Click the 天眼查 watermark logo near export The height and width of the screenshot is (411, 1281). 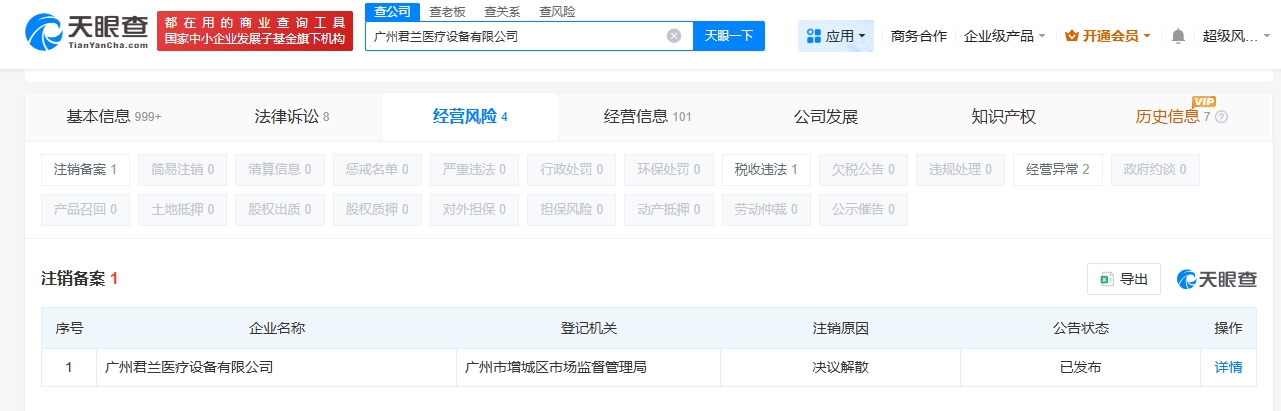click(x=1216, y=279)
